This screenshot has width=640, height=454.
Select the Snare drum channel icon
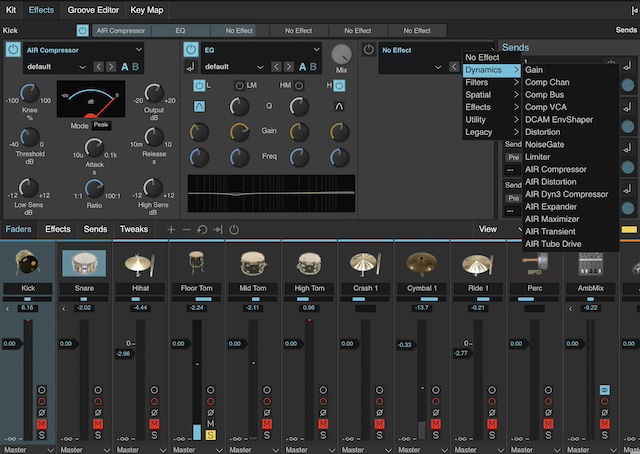(84, 263)
